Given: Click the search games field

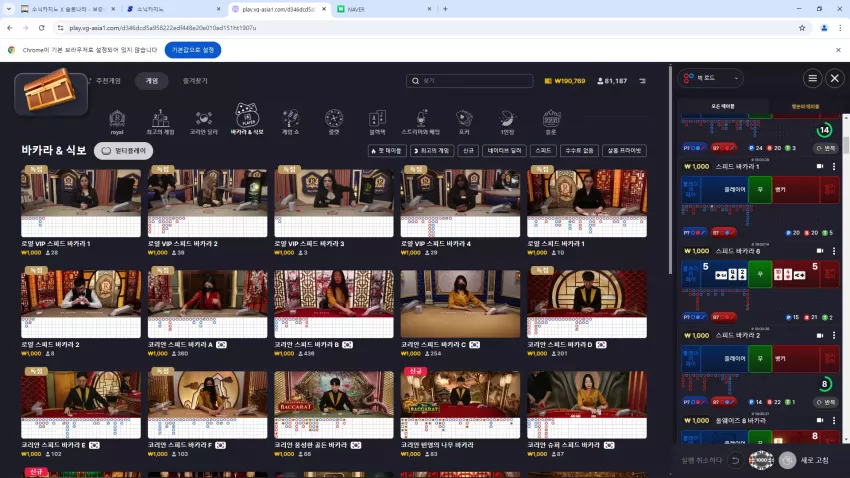Looking at the screenshot, I should tap(469, 81).
